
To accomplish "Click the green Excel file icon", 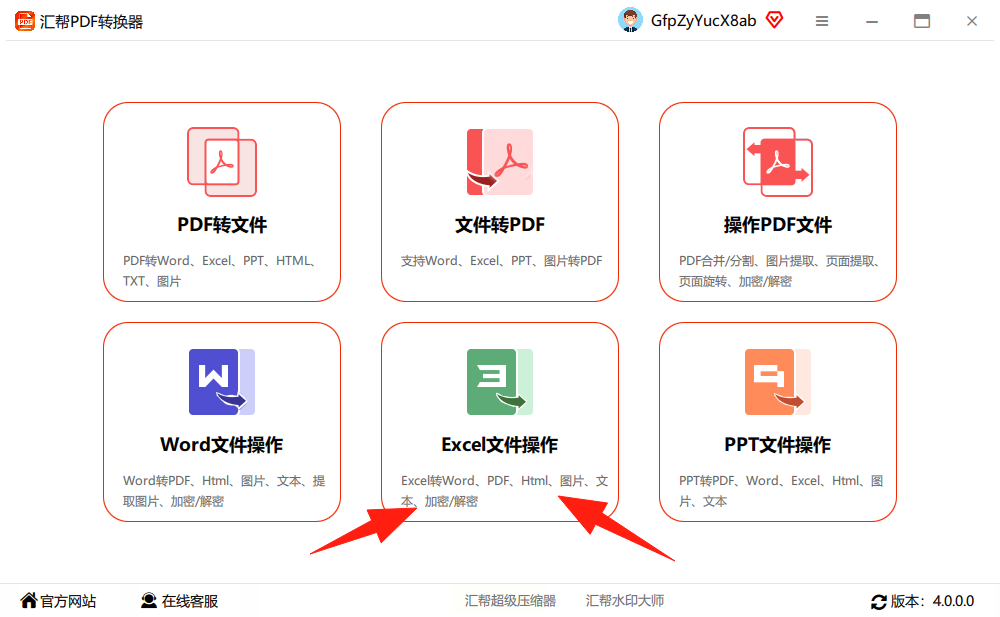I will point(500,382).
